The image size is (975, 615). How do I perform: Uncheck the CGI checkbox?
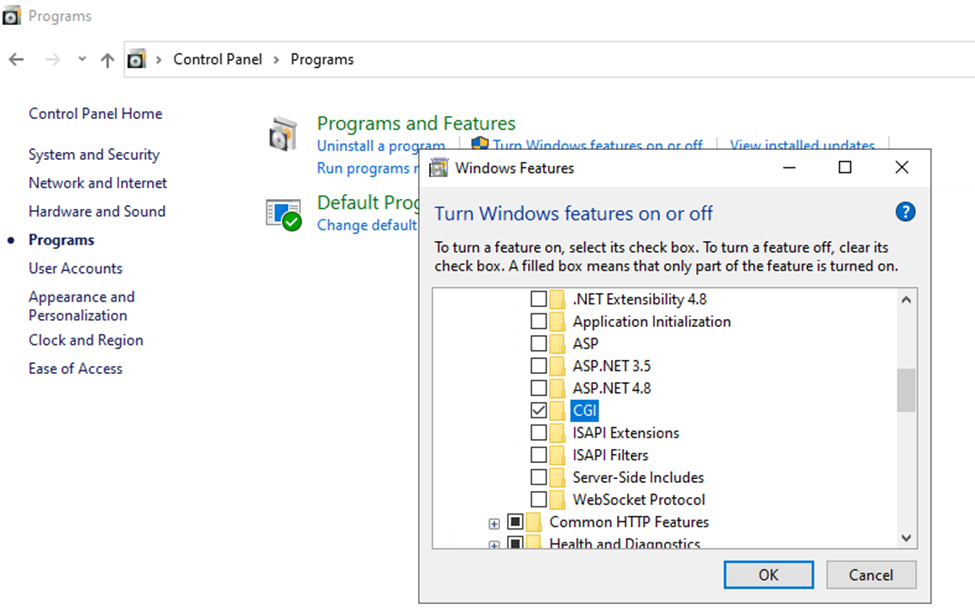[538, 410]
